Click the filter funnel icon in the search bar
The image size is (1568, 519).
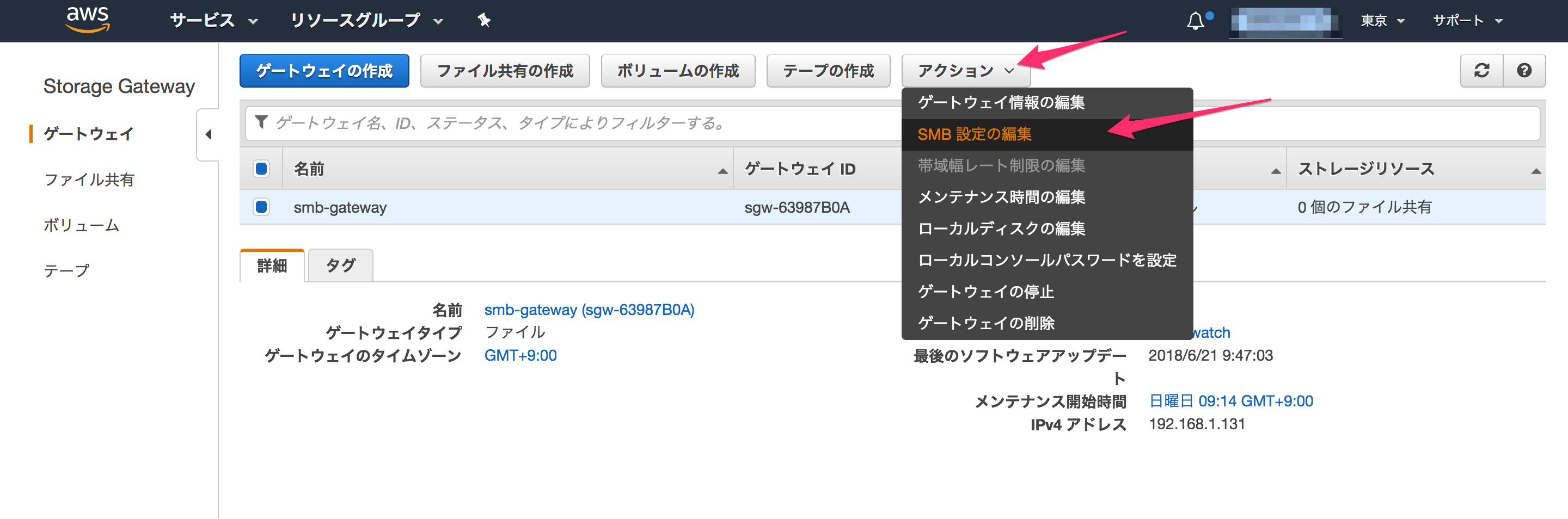[x=261, y=122]
